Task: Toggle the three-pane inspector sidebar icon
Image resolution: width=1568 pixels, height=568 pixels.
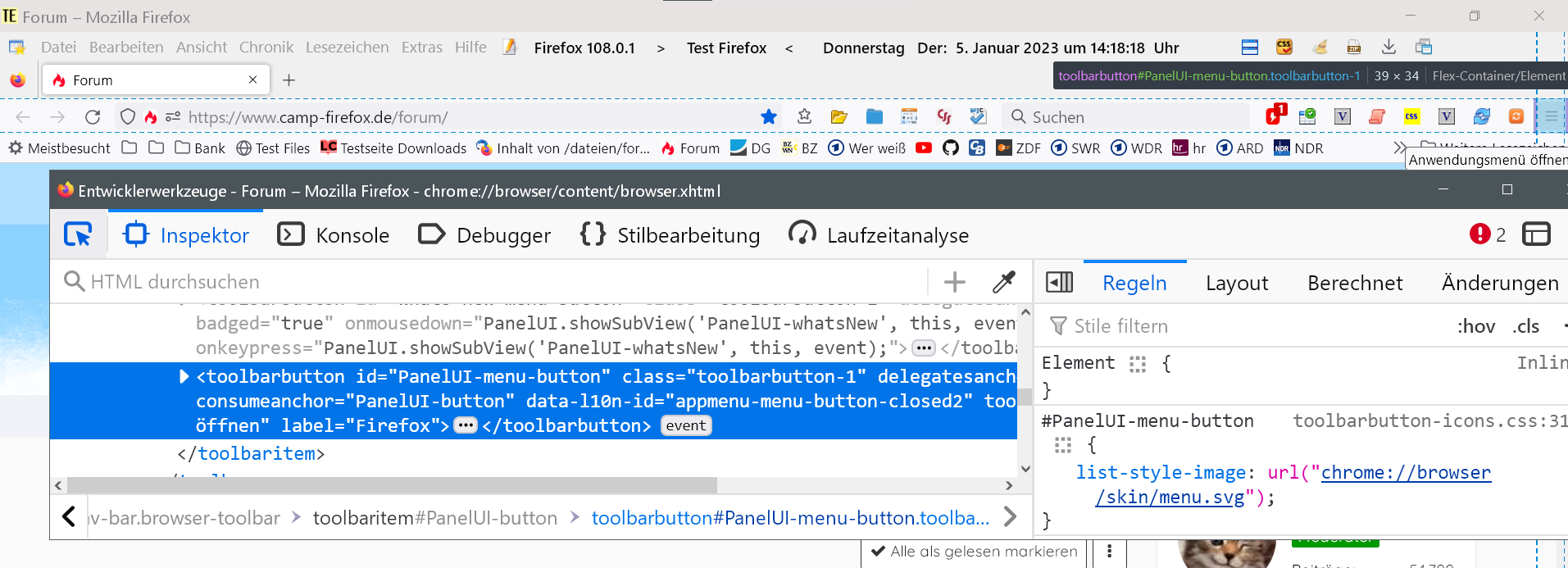Action: (1059, 283)
